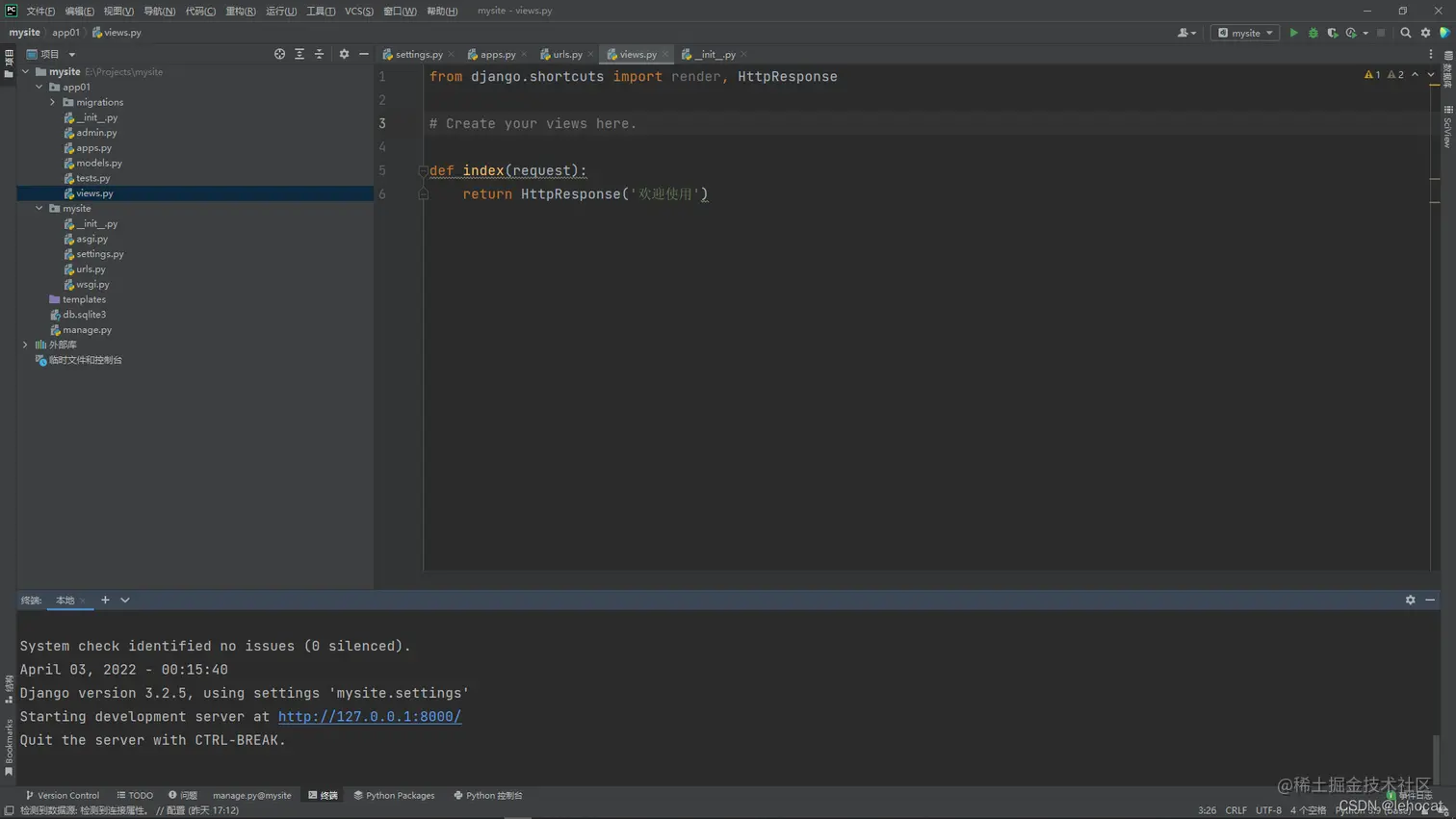The image size is (1456, 819).
Task: Open project panel options gear
Action: [x=344, y=54]
